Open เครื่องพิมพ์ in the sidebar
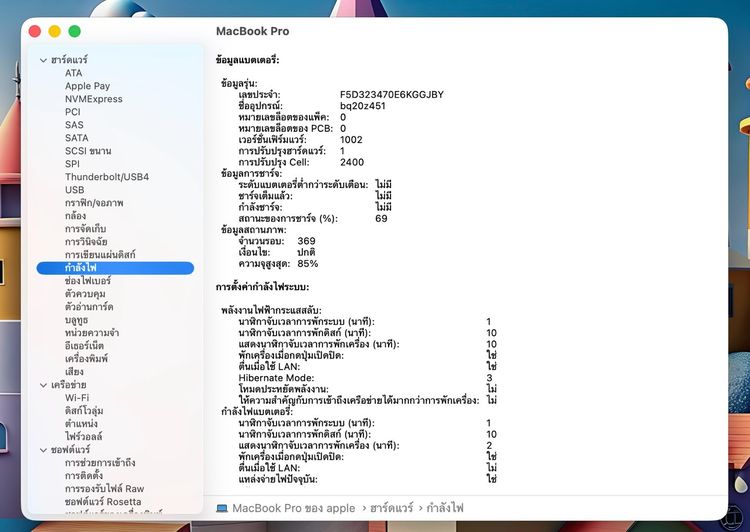 coord(87,359)
